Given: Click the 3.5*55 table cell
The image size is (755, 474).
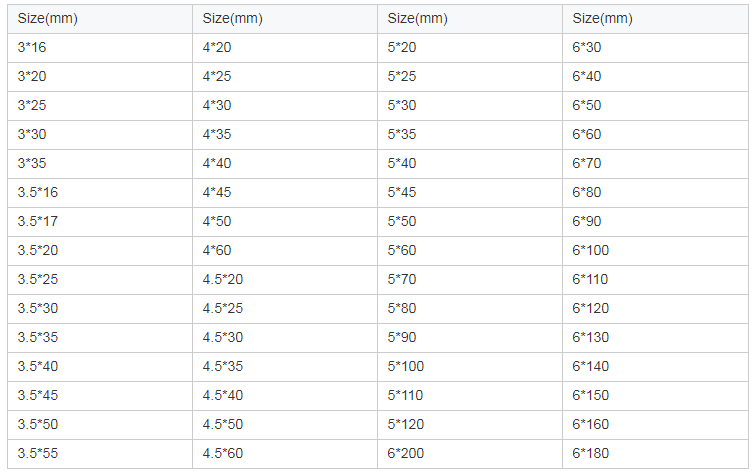Looking at the screenshot, I should pos(100,454).
